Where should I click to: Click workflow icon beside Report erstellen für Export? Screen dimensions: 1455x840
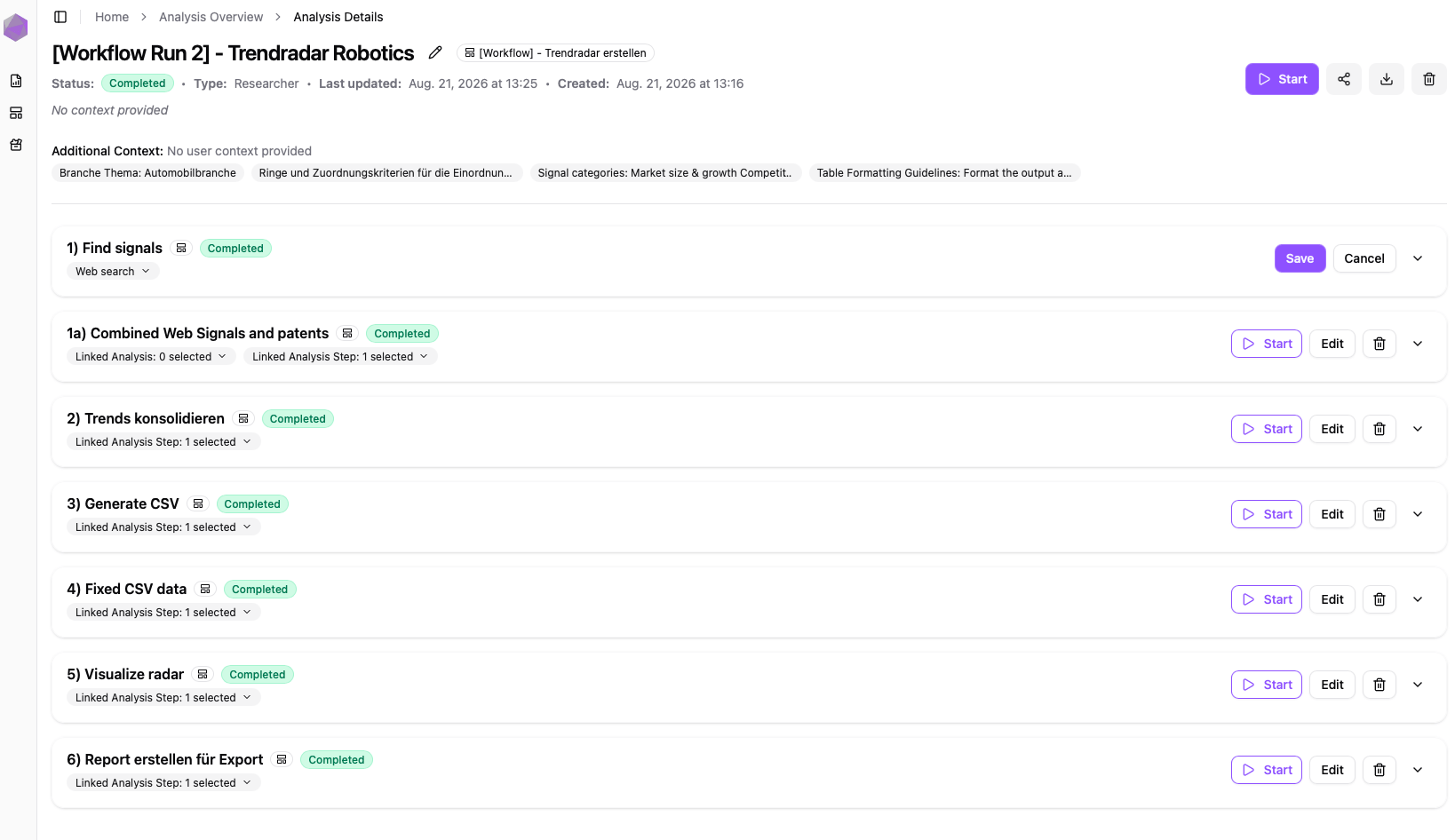click(x=282, y=760)
